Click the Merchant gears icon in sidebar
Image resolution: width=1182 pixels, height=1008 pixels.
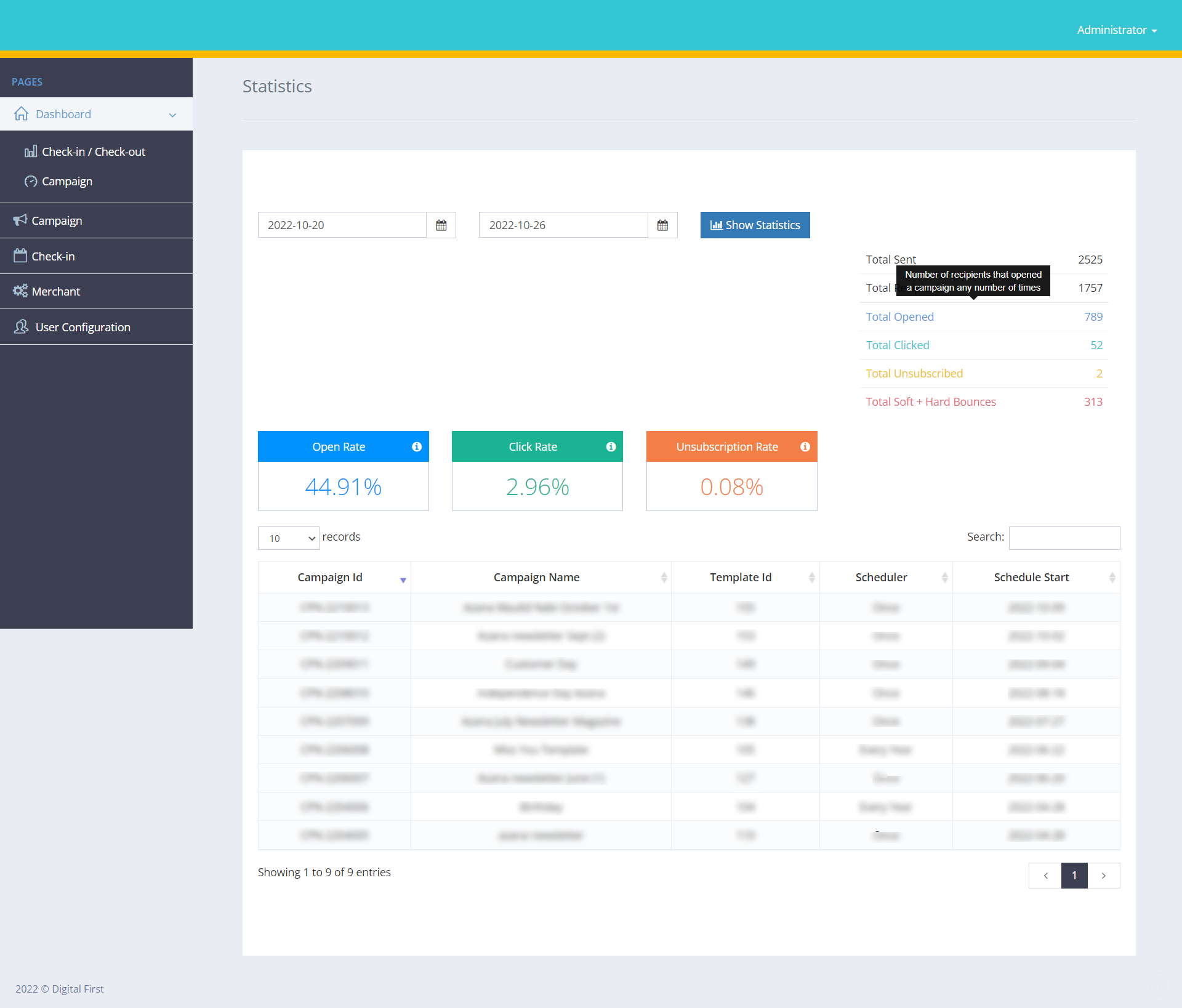(x=20, y=291)
